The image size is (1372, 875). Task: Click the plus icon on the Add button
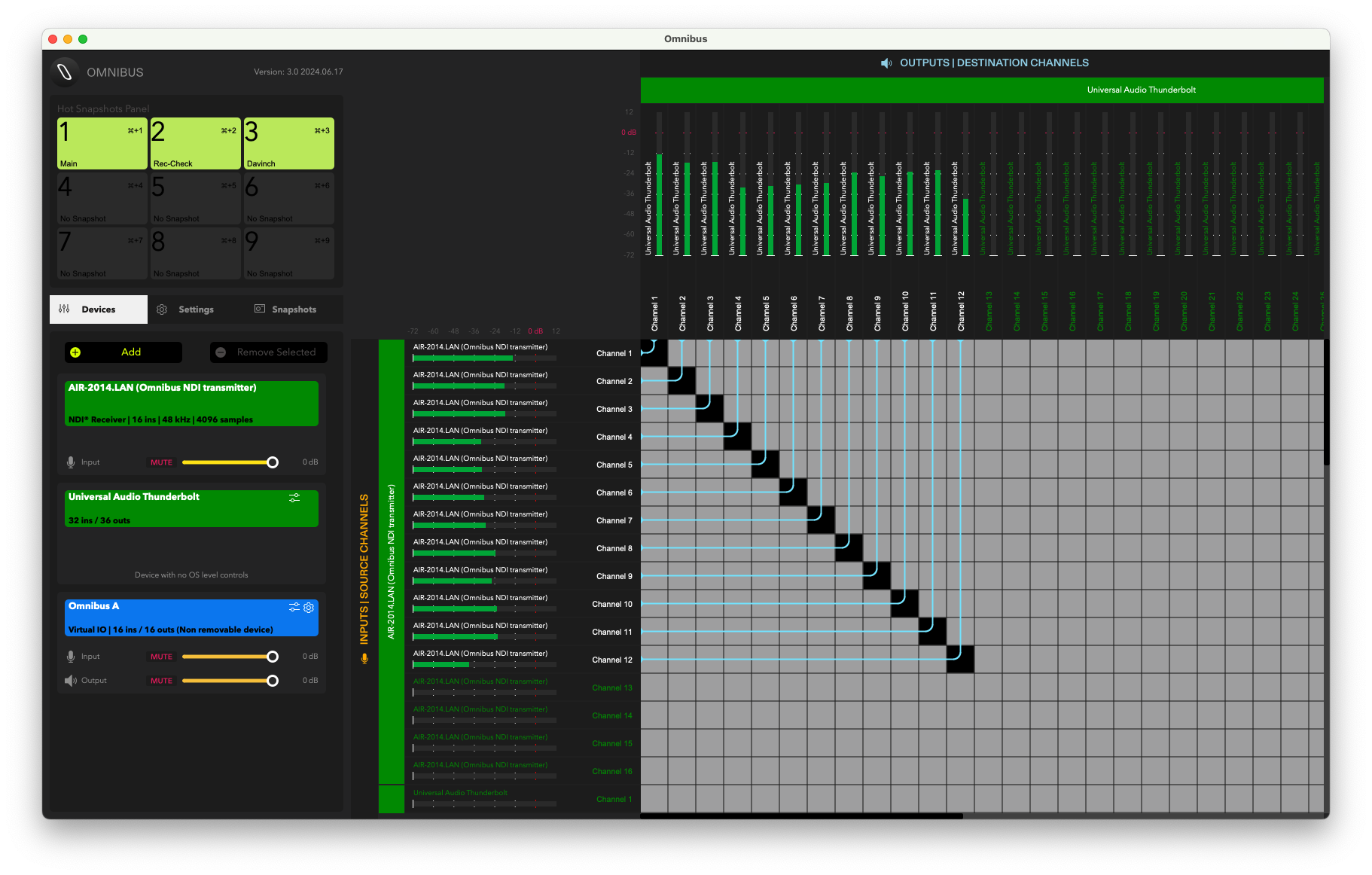(x=75, y=352)
